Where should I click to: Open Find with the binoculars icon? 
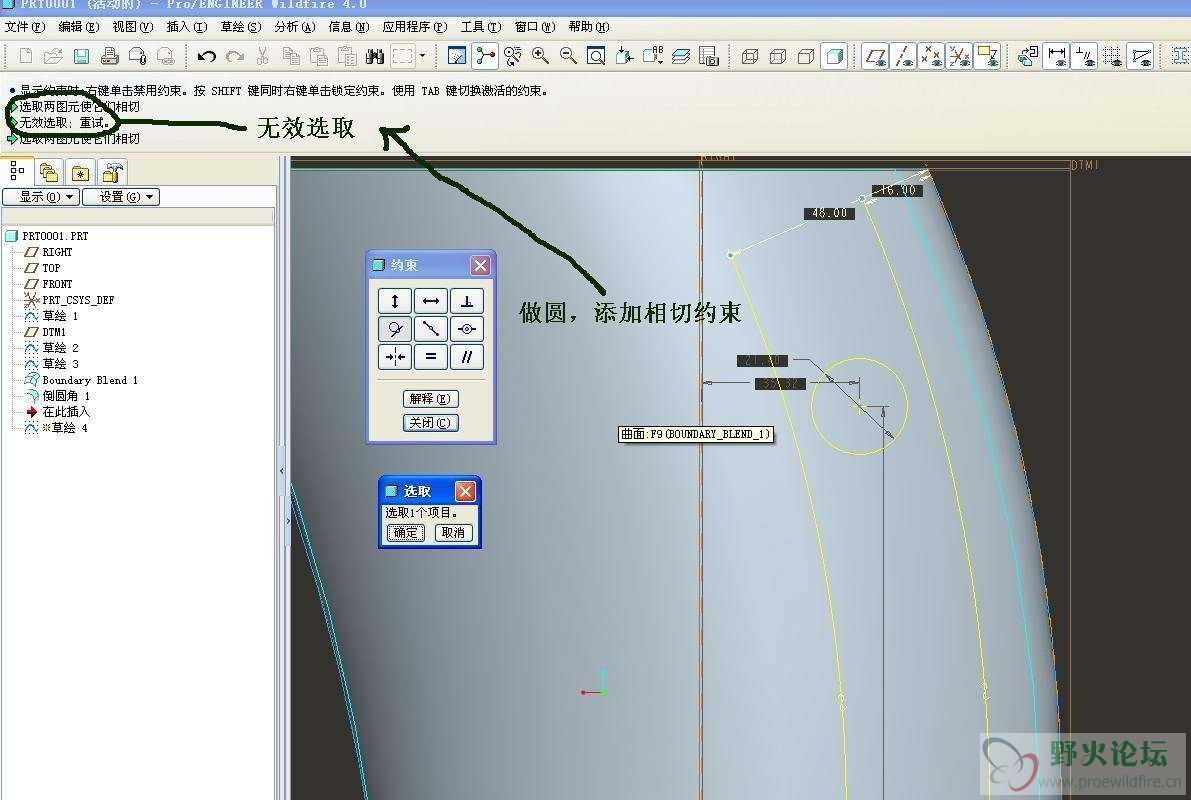374,56
